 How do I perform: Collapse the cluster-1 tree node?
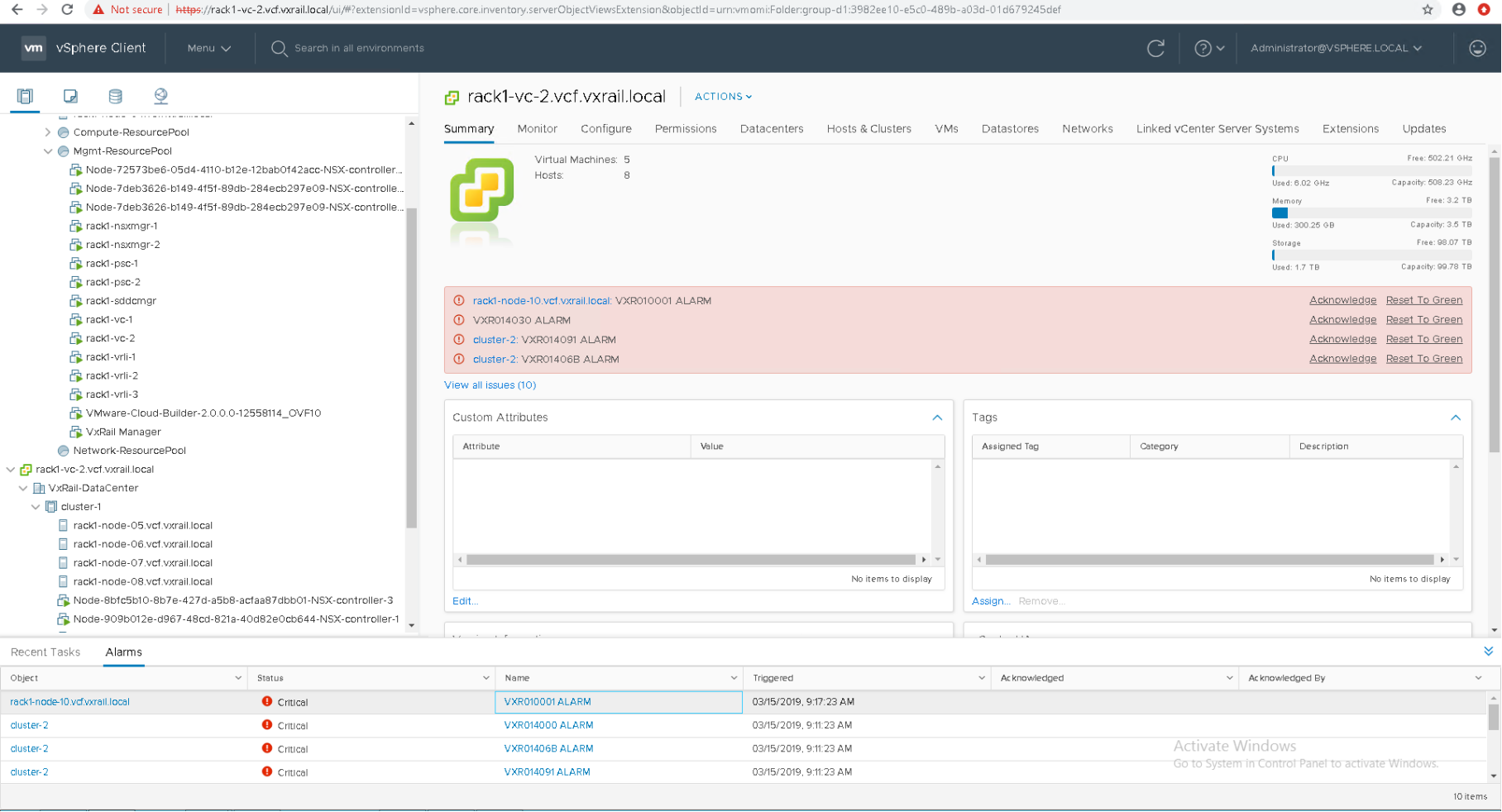tap(36, 507)
